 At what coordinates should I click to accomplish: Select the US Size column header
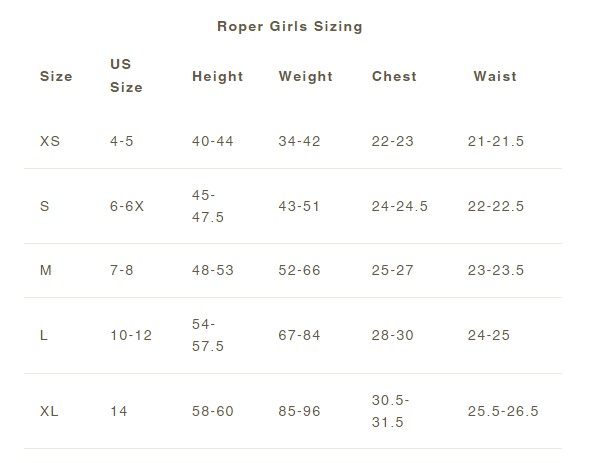126,76
